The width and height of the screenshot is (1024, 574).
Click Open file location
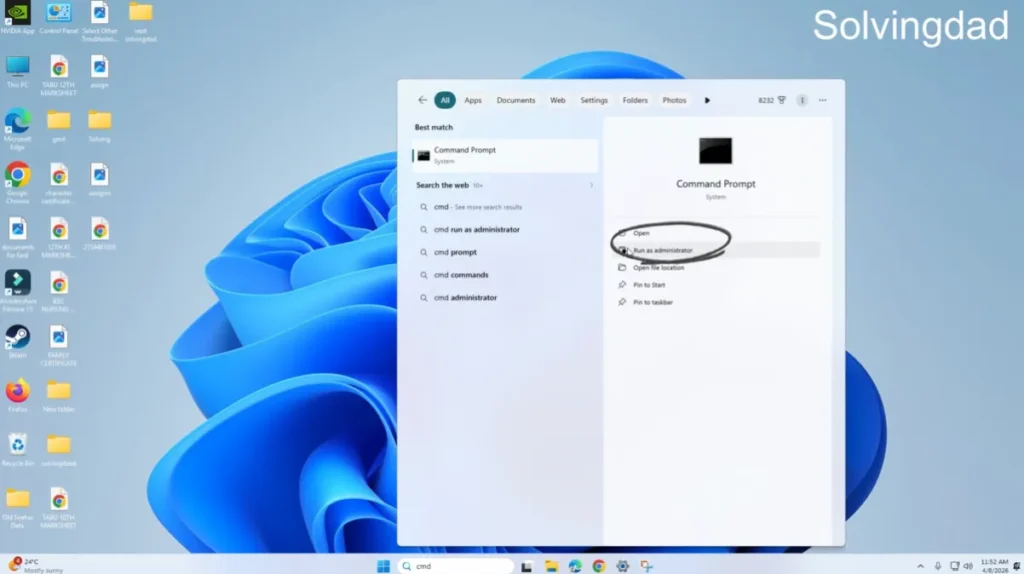tap(658, 268)
